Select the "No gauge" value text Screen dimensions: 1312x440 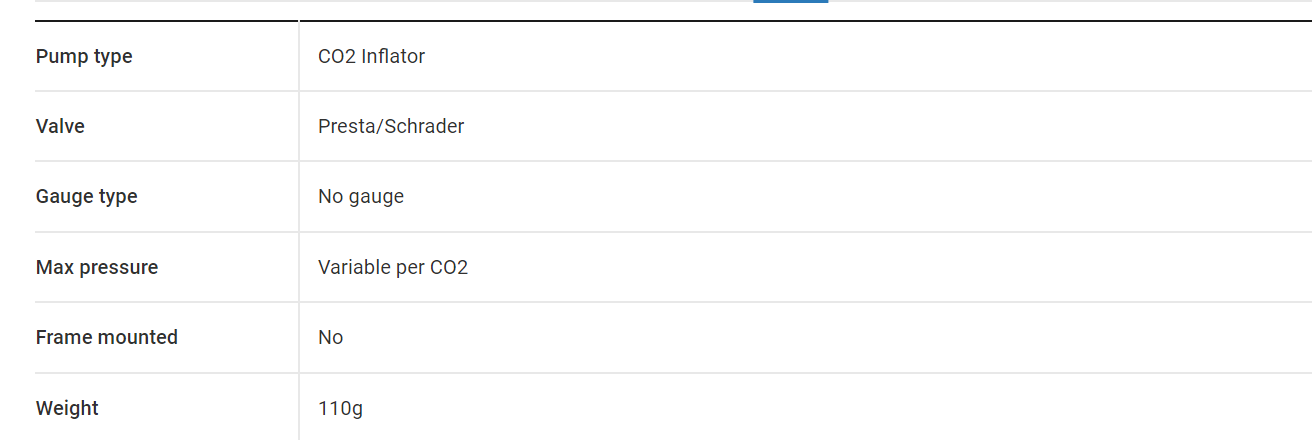point(361,197)
